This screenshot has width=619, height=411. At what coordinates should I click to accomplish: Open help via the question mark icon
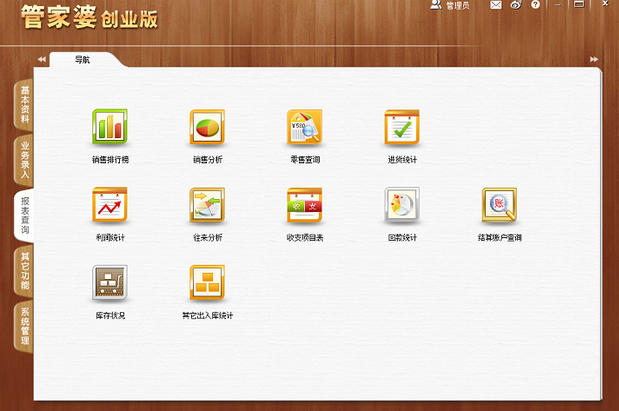point(535,5)
